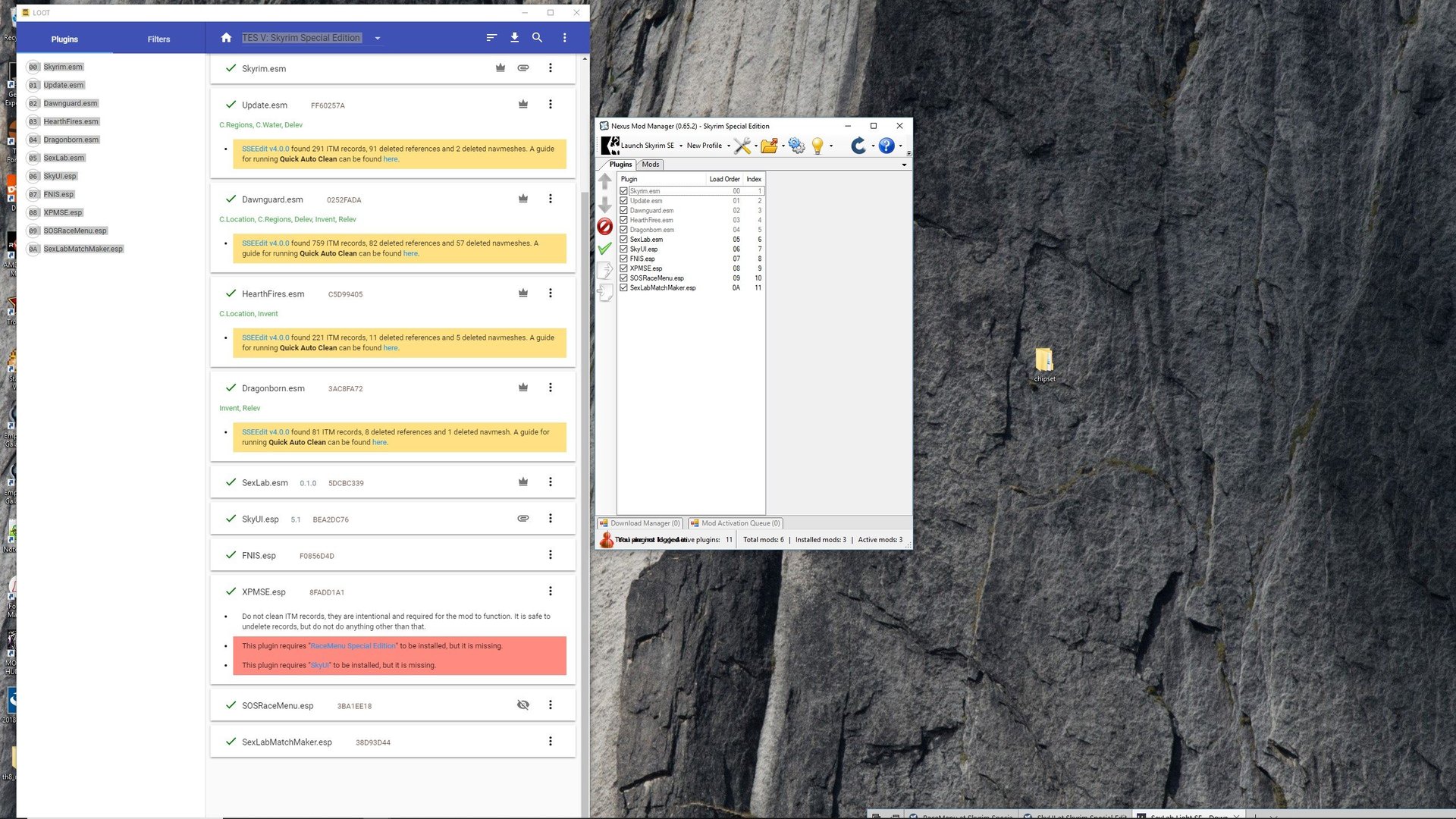Click the blue help question icon
Viewport: 1456px width, 819px height.
(886, 146)
